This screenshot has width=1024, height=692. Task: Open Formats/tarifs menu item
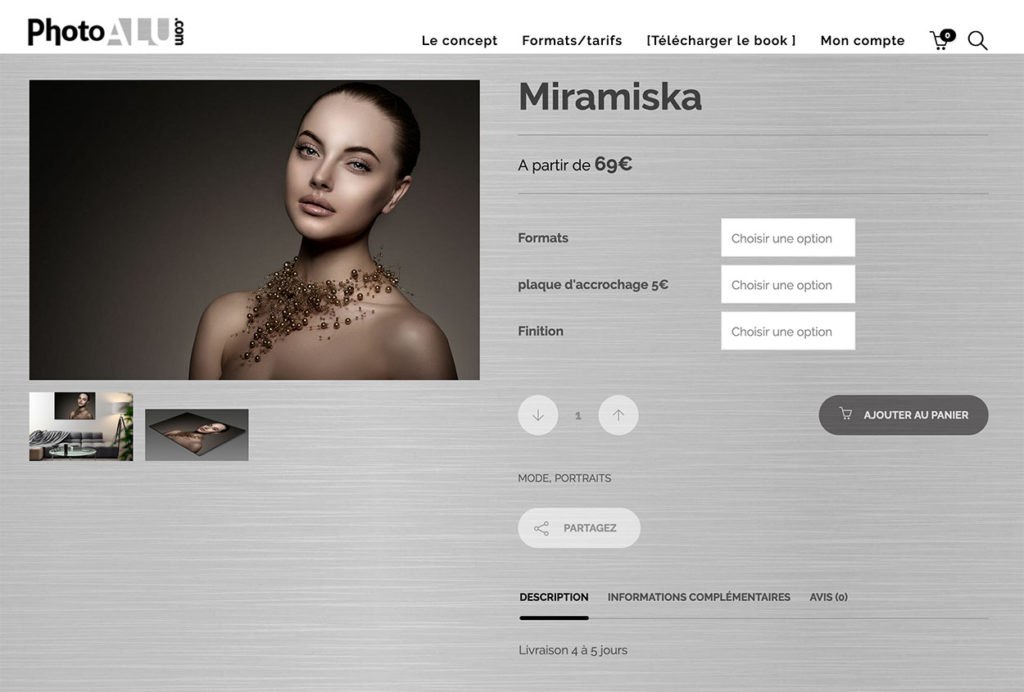pyautogui.click(x=571, y=40)
